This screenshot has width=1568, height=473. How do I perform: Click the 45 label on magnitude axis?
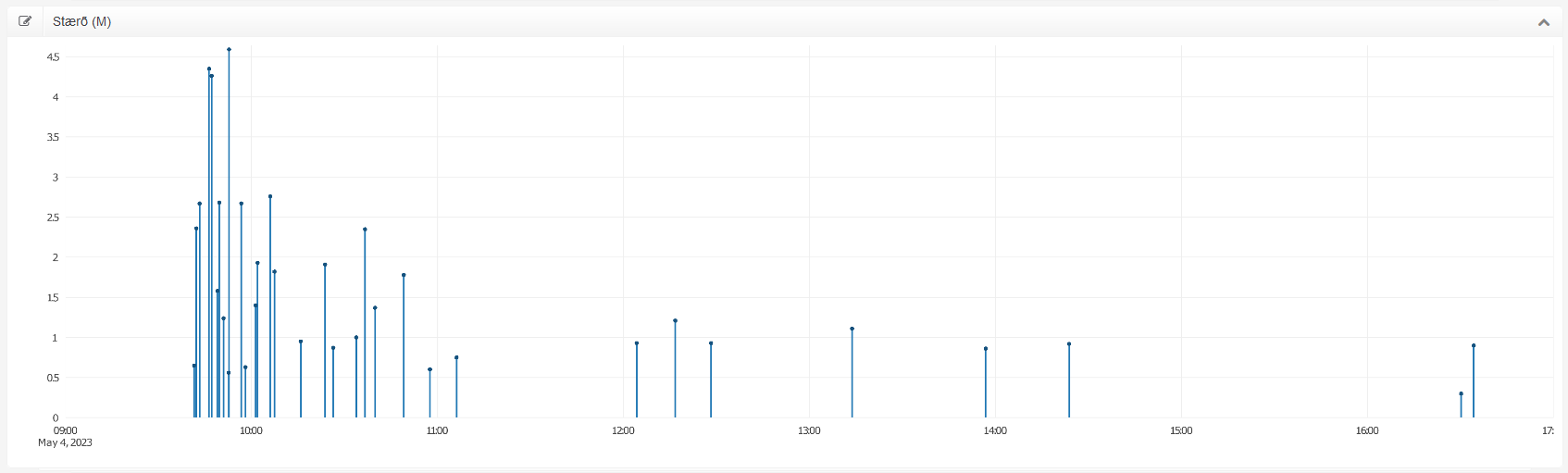coord(54,57)
